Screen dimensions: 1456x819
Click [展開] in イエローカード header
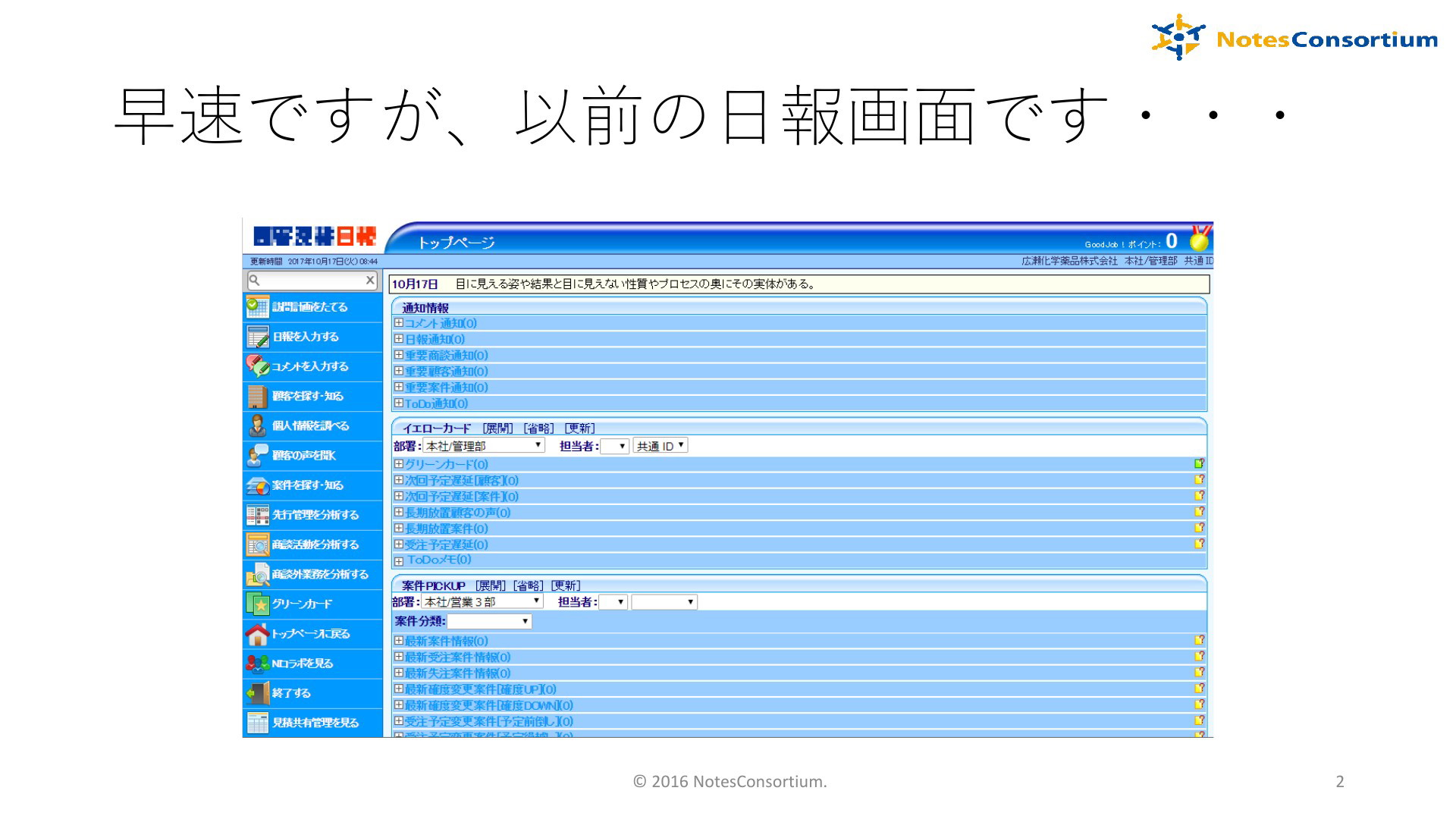coord(498,428)
